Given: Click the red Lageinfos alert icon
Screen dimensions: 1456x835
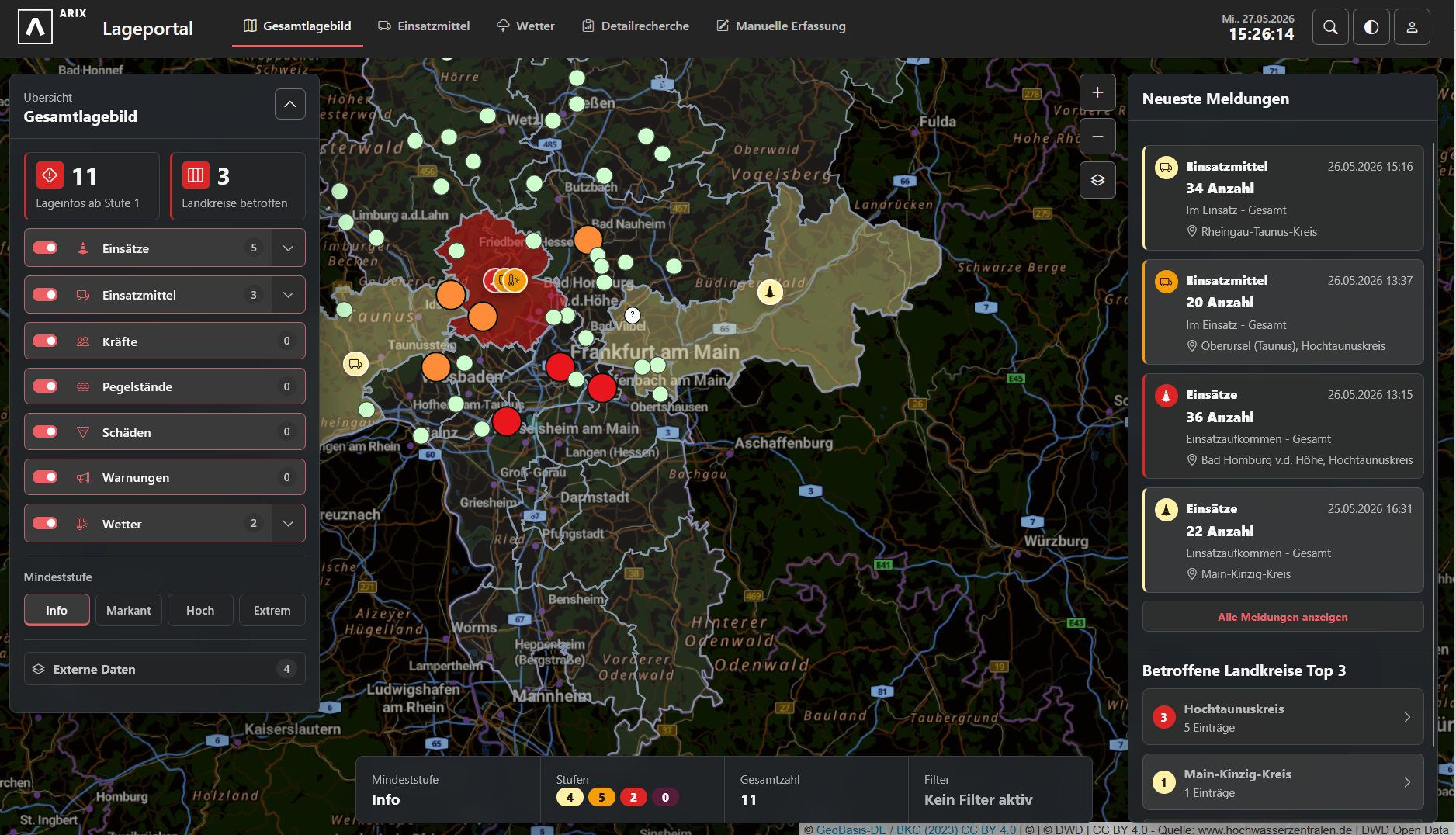Looking at the screenshot, I should [x=50, y=175].
